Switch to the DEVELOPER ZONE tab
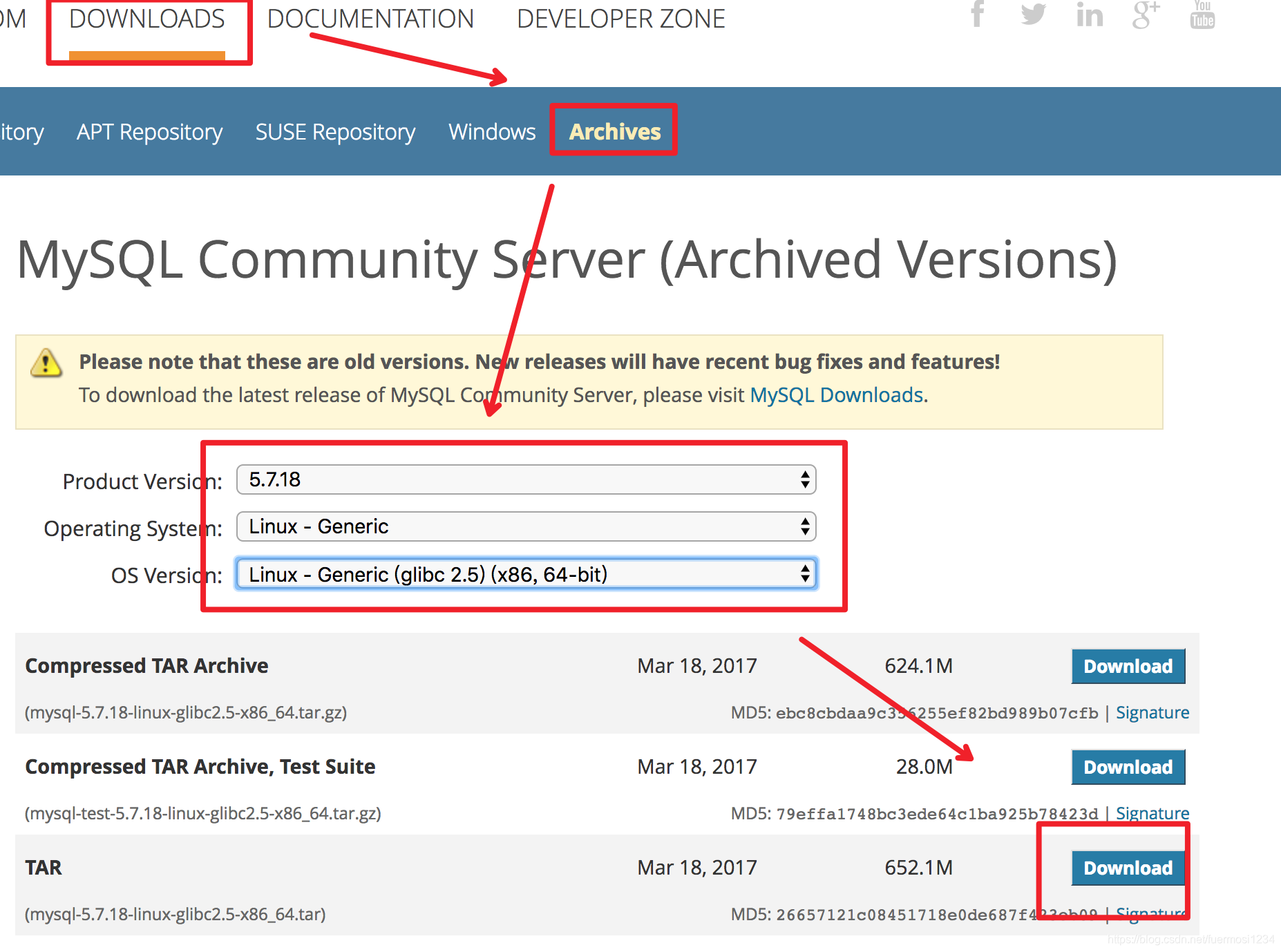 (x=621, y=19)
